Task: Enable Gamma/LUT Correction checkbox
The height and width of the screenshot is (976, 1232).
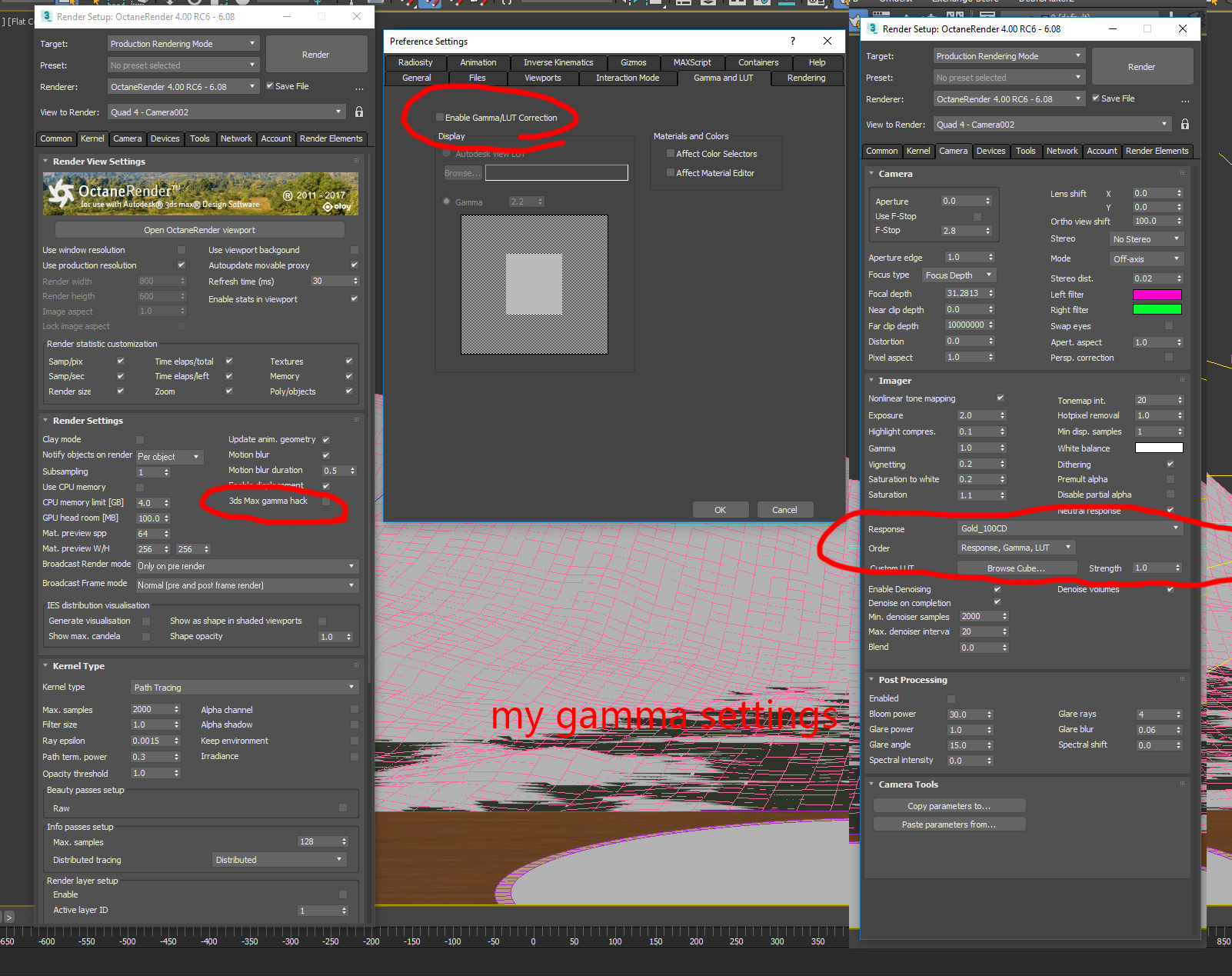Action: click(x=440, y=118)
